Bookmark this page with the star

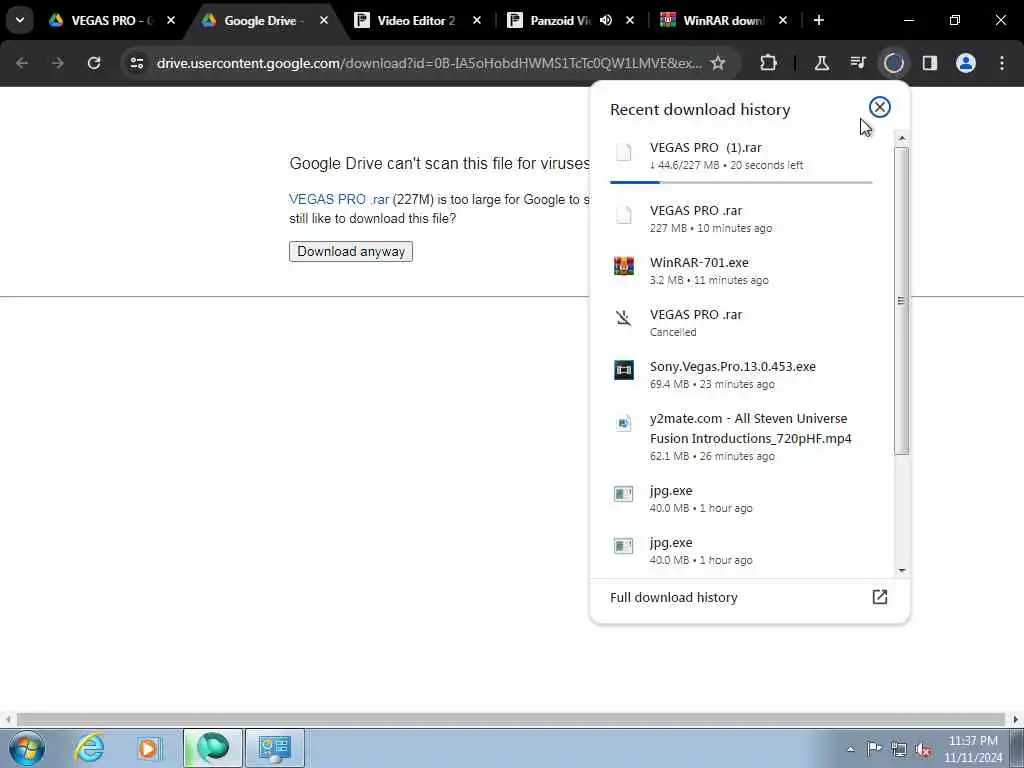coord(718,63)
